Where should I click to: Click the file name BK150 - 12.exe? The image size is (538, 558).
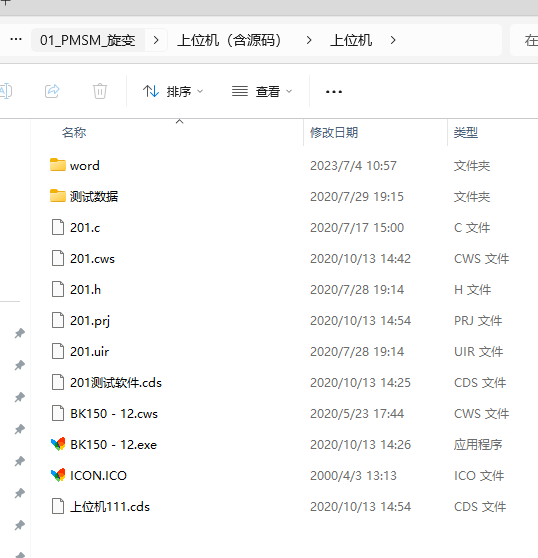click(114, 444)
